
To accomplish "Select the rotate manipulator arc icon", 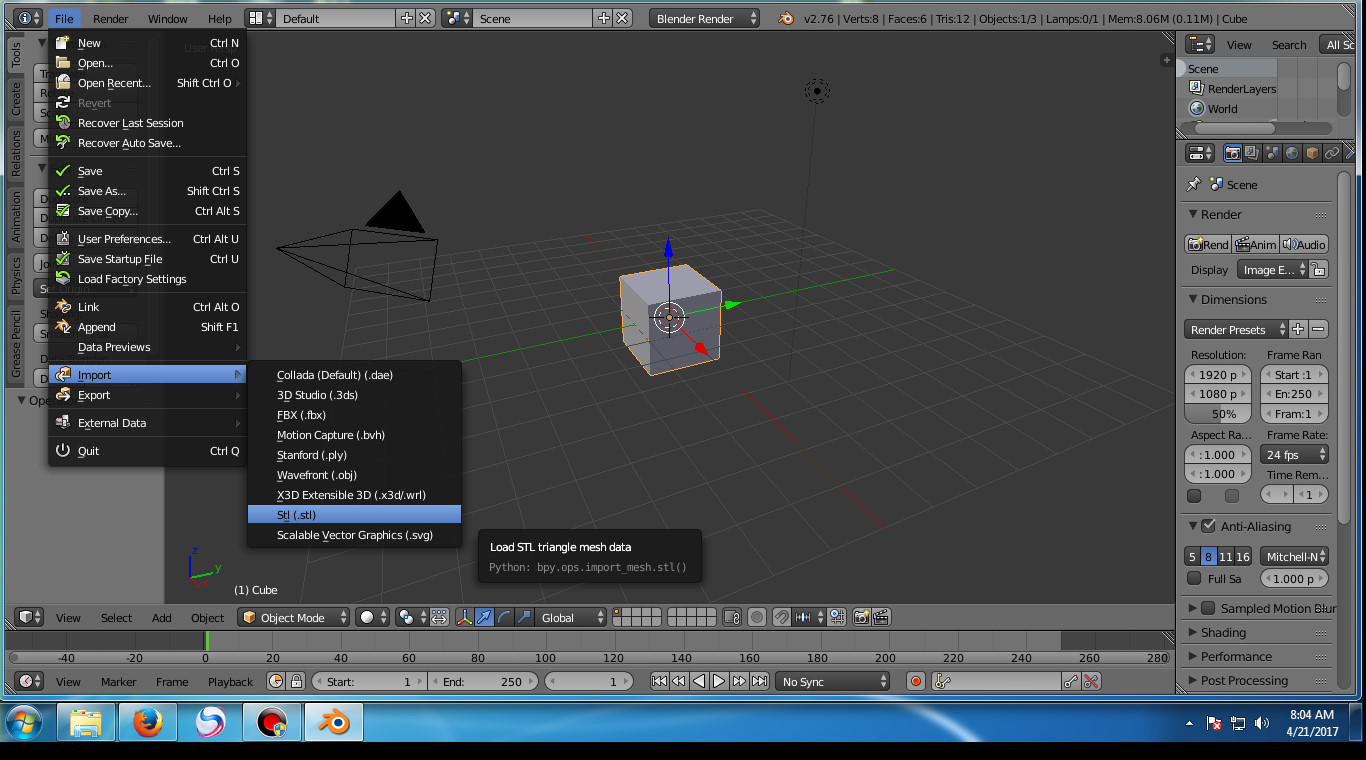I will coord(503,617).
